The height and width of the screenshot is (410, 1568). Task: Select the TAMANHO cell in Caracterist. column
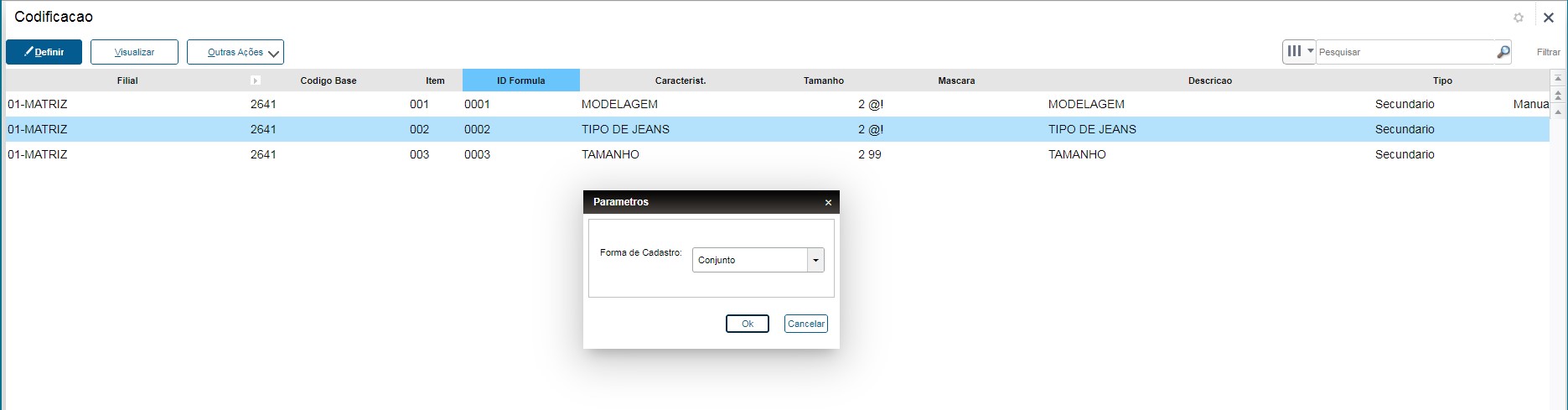tap(610, 154)
